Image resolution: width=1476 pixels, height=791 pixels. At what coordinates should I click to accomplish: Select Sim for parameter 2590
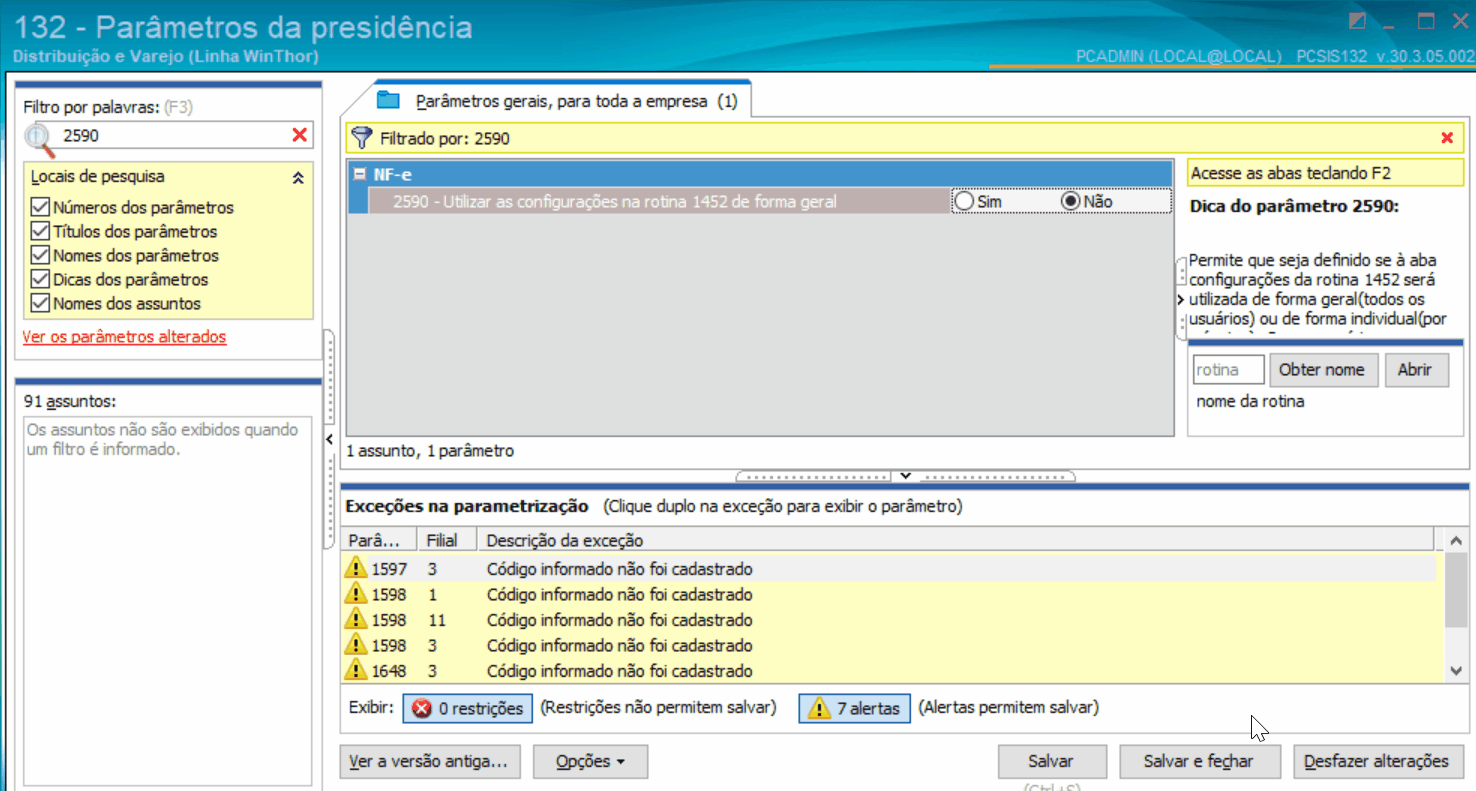click(964, 201)
